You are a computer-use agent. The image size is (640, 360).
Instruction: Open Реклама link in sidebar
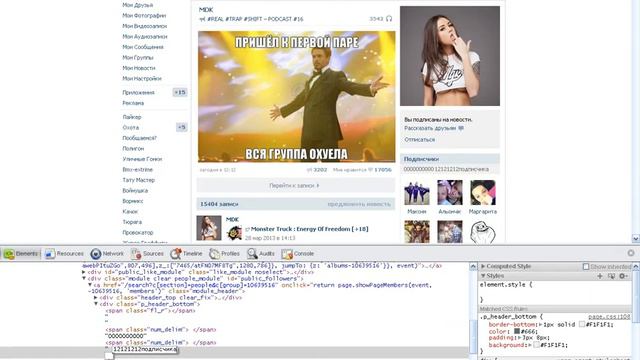pos(133,103)
